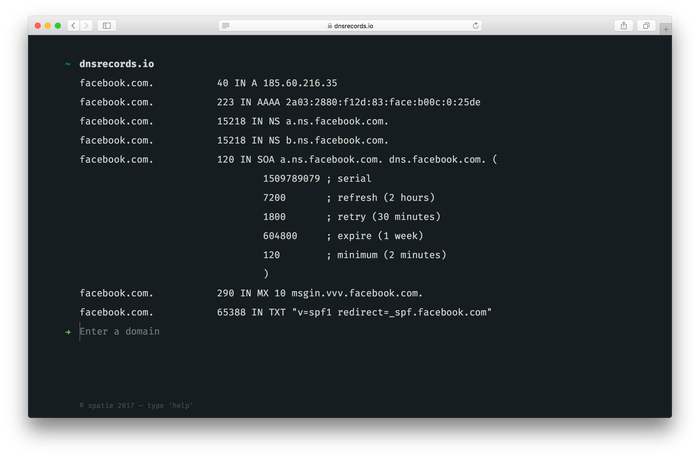
Task: Click the spatie 2017 footer text
Action: 136,406
